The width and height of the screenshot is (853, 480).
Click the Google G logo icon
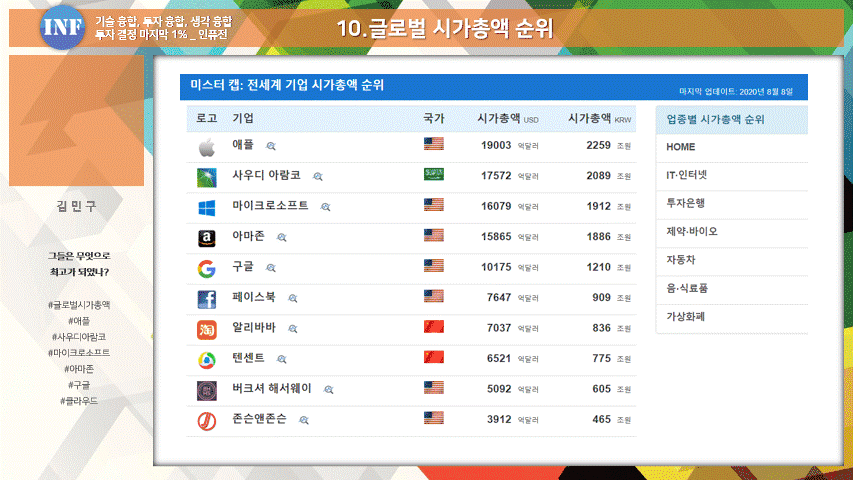(207, 269)
